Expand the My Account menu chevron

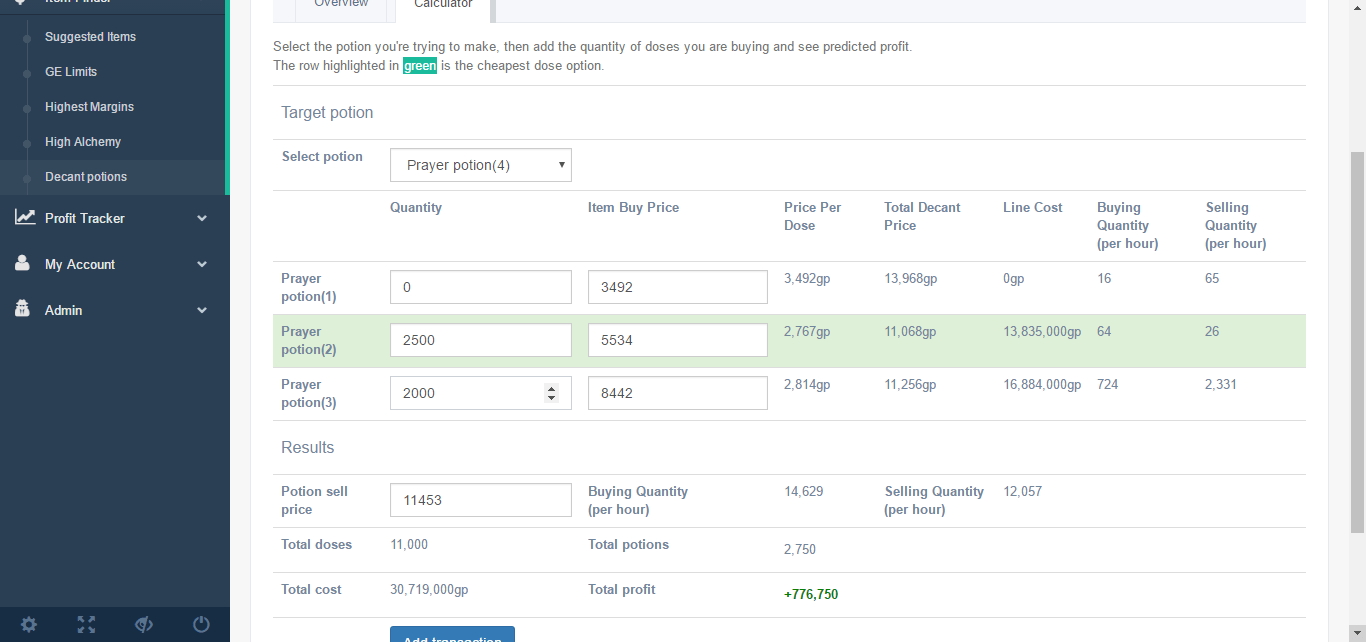[x=202, y=264]
